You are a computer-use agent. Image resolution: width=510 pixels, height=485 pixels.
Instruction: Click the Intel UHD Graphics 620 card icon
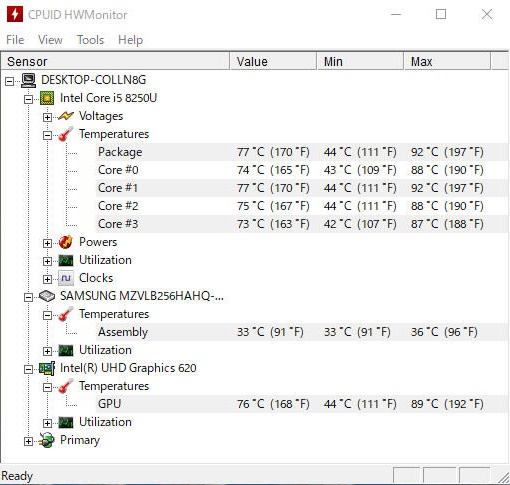[47, 368]
